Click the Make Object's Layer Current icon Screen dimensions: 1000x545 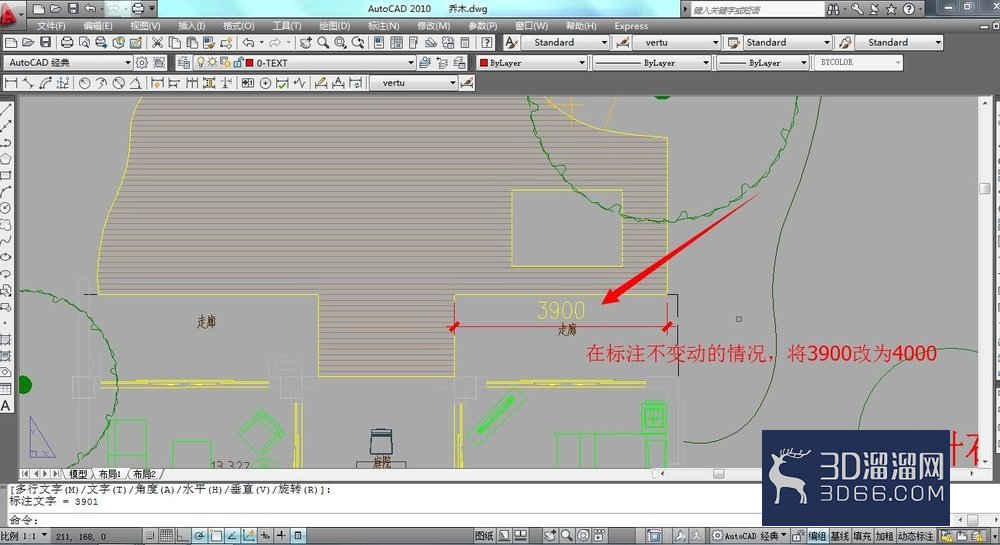point(425,62)
